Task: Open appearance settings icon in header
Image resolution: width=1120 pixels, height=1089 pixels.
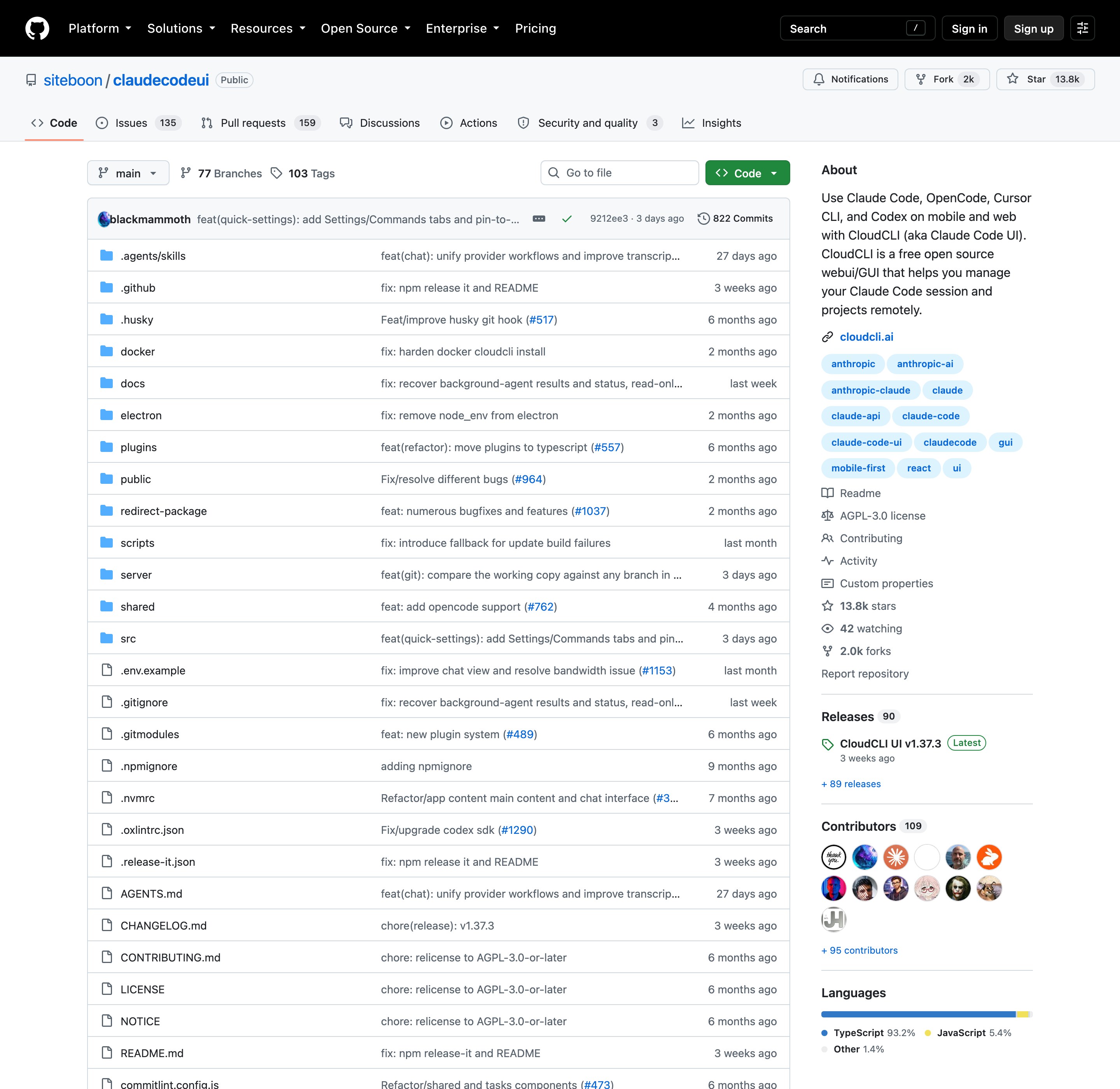Action: (x=1082, y=28)
